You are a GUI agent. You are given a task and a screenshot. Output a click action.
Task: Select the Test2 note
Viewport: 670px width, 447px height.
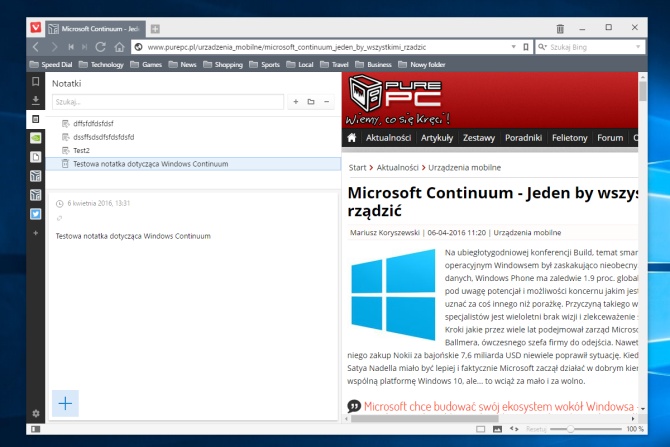pos(193,150)
